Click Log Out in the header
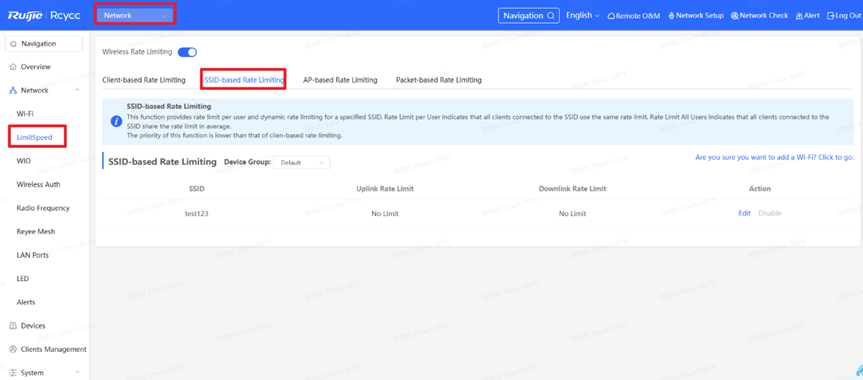Image resolution: width=863 pixels, height=380 pixels. (844, 16)
